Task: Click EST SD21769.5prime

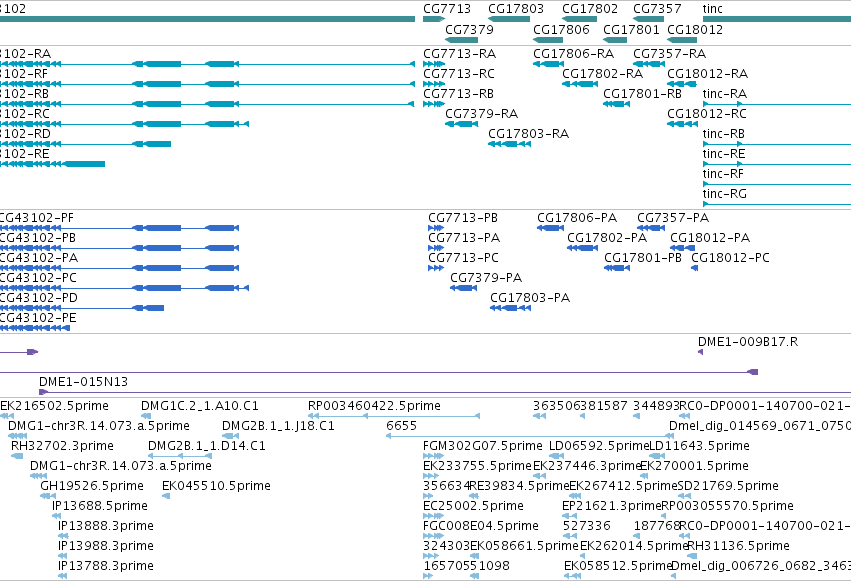Action: point(728,486)
